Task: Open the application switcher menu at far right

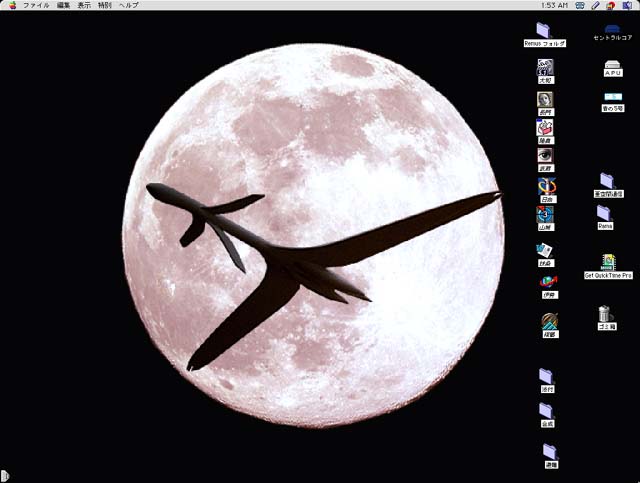Action: (x=627, y=5)
